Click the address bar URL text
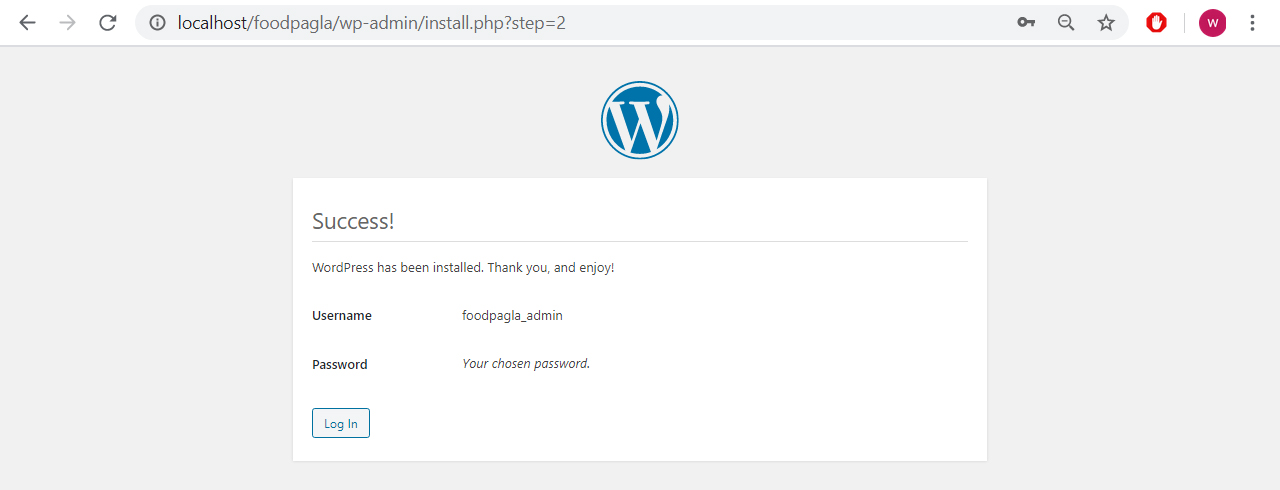This screenshot has height=490, width=1280. [372, 23]
